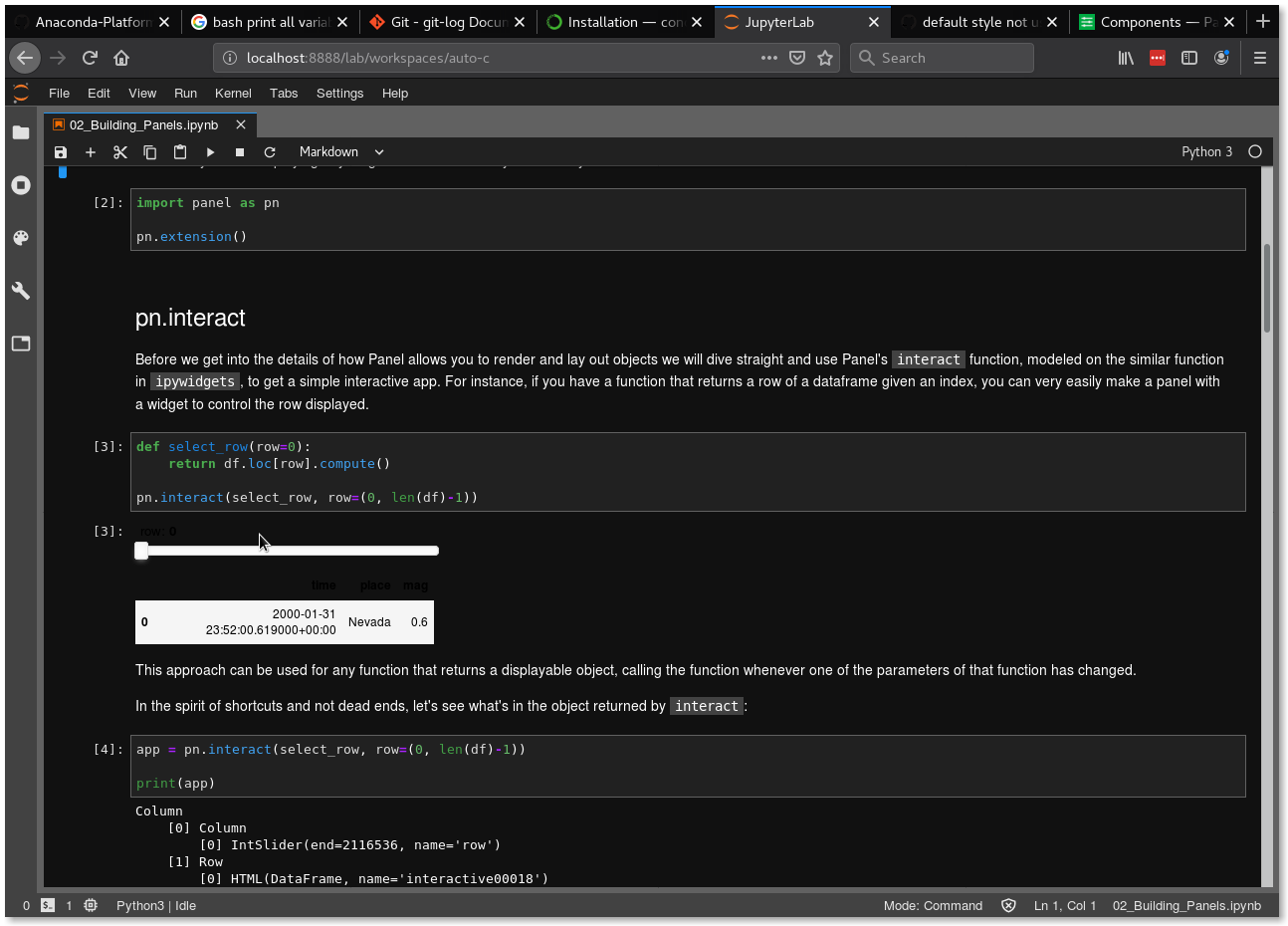The height and width of the screenshot is (926, 1288).
Task: Open the file browser in the left sidebar
Action: click(21, 131)
